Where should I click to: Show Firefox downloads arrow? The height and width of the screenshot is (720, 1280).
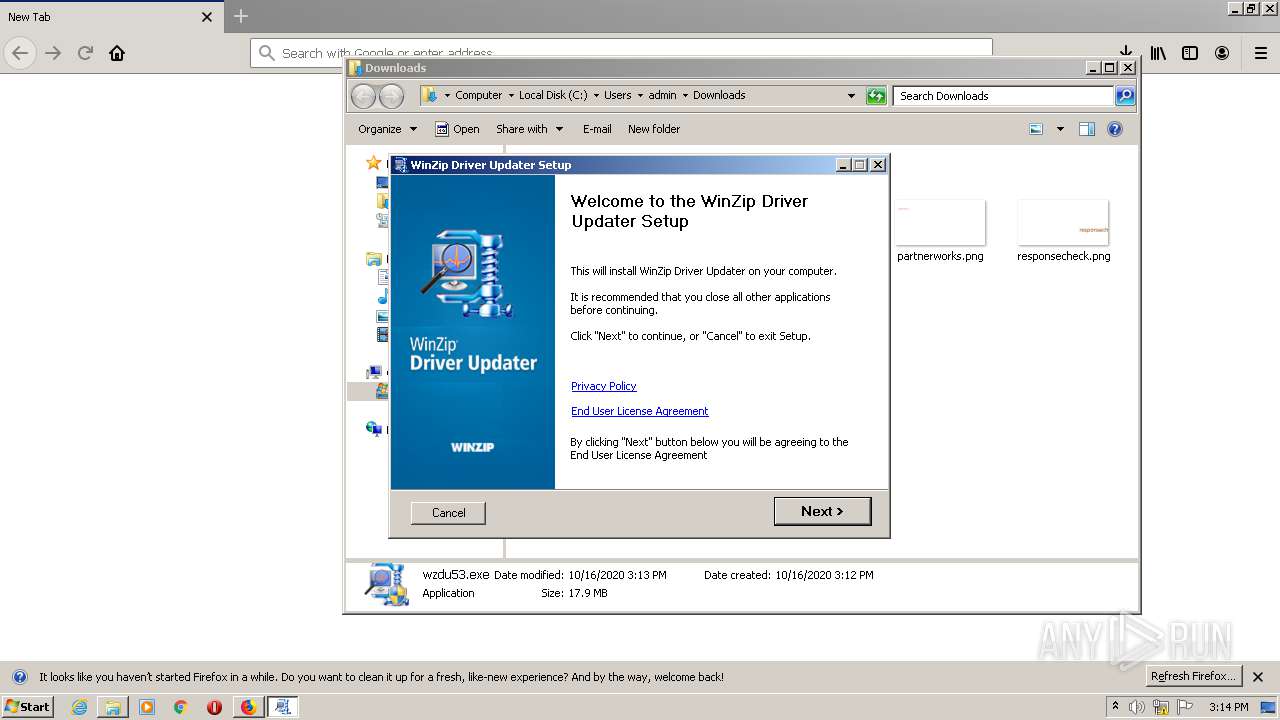(x=1126, y=50)
